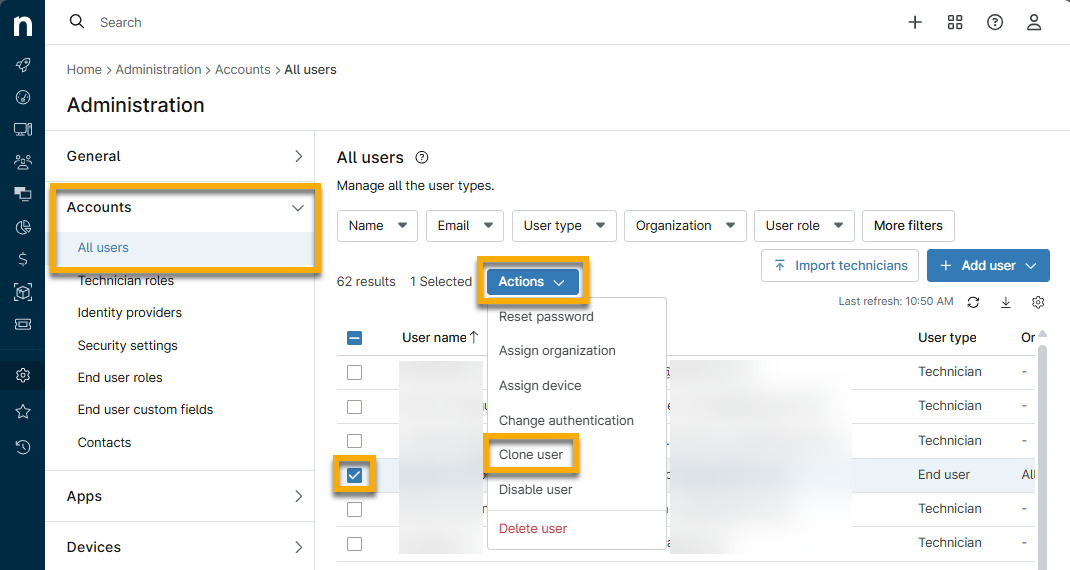Screen dimensions: 1070x570
Task: Uncheck the selected End user row checkbox
Action: [354, 475]
